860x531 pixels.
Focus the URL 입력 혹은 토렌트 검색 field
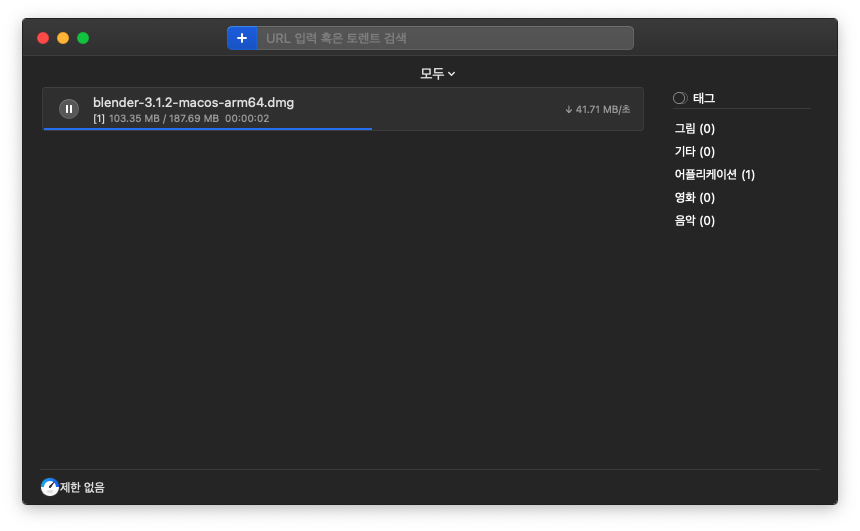tap(445, 38)
